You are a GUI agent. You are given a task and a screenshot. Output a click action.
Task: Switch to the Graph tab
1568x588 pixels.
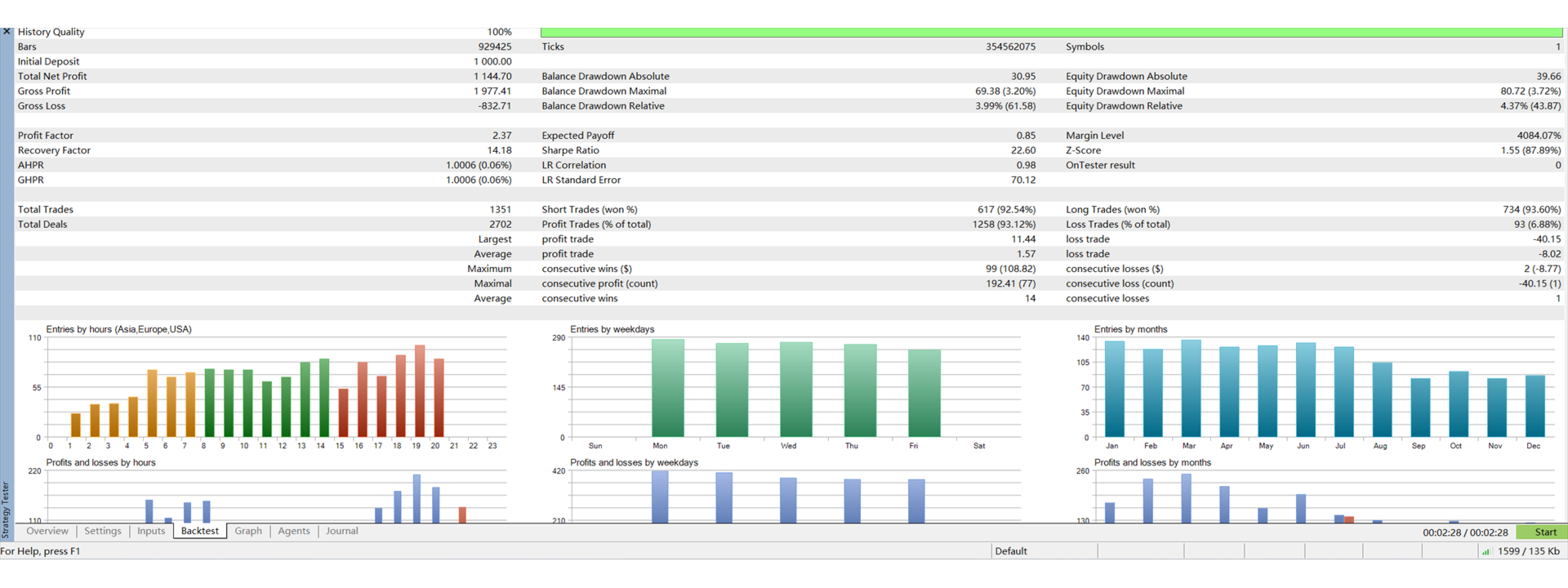(248, 531)
